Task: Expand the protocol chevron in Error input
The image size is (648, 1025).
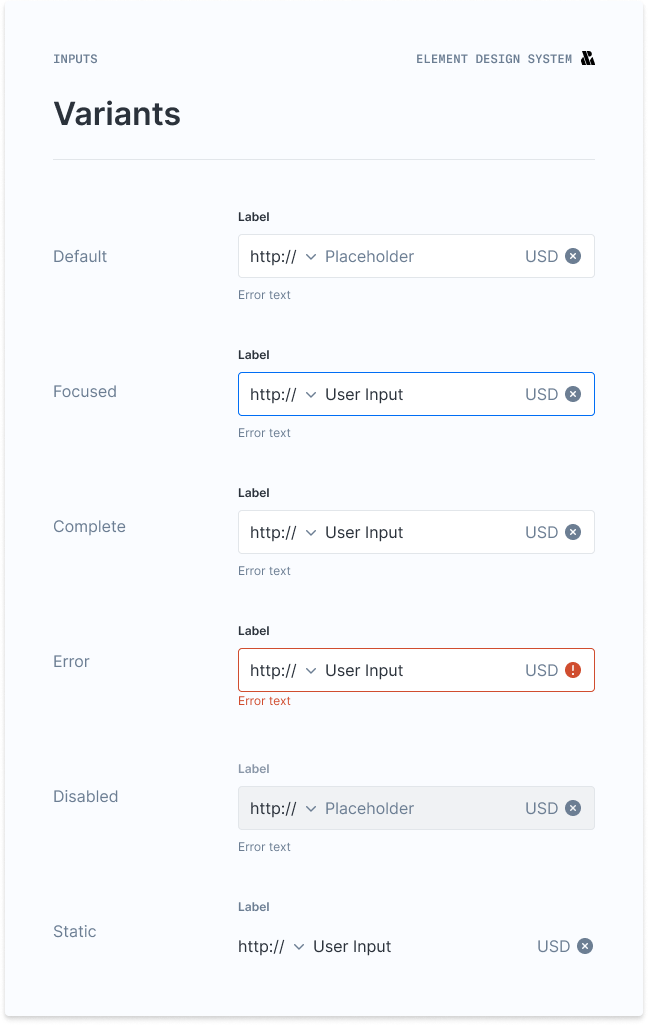Action: pos(310,671)
